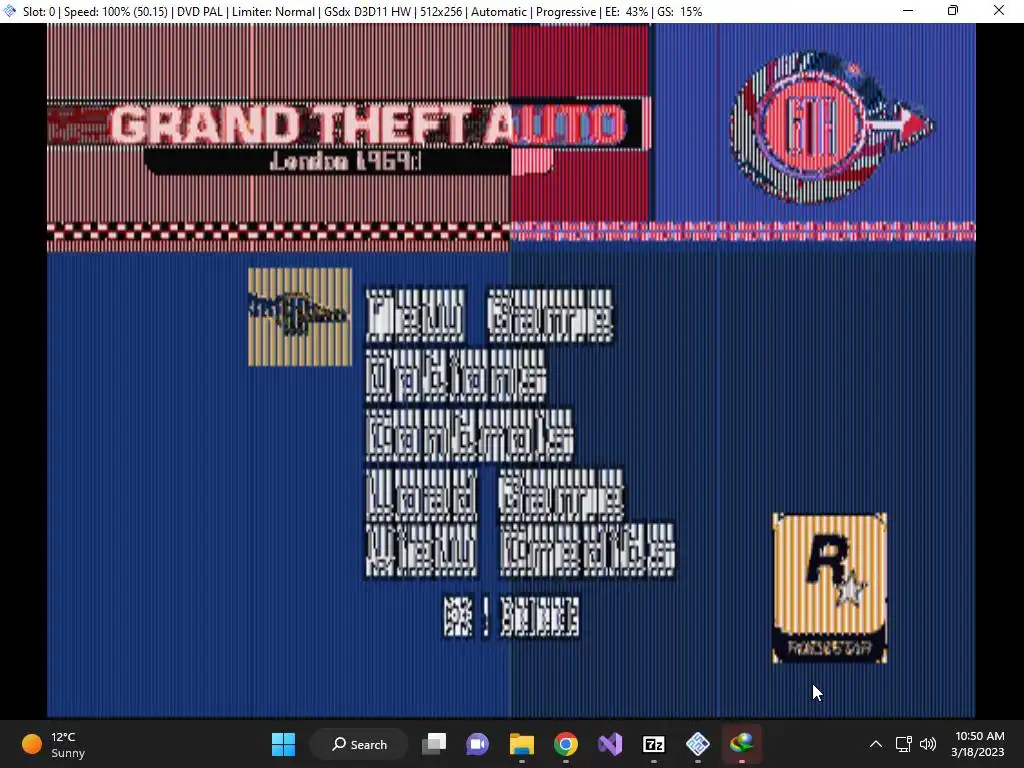This screenshot has width=1024, height=768.
Task: Click the X : Select prompt text
Action: (x=511, y=617)
